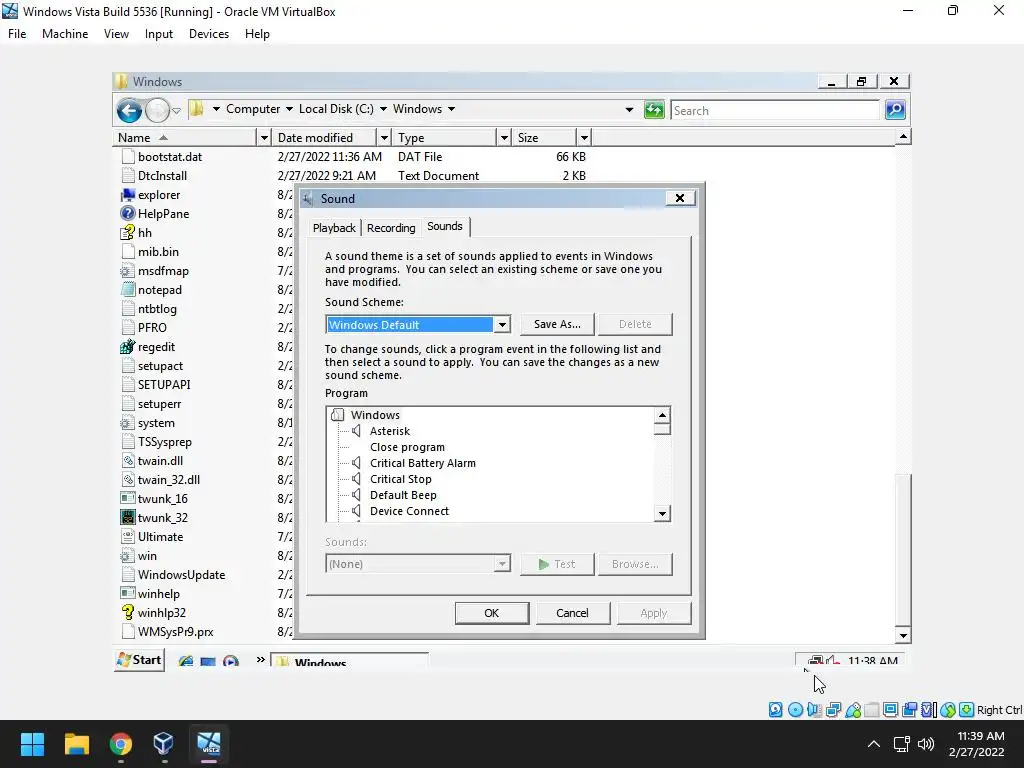
Task: Expand the quick launch overflow chevron
Action: pos(261,660)
